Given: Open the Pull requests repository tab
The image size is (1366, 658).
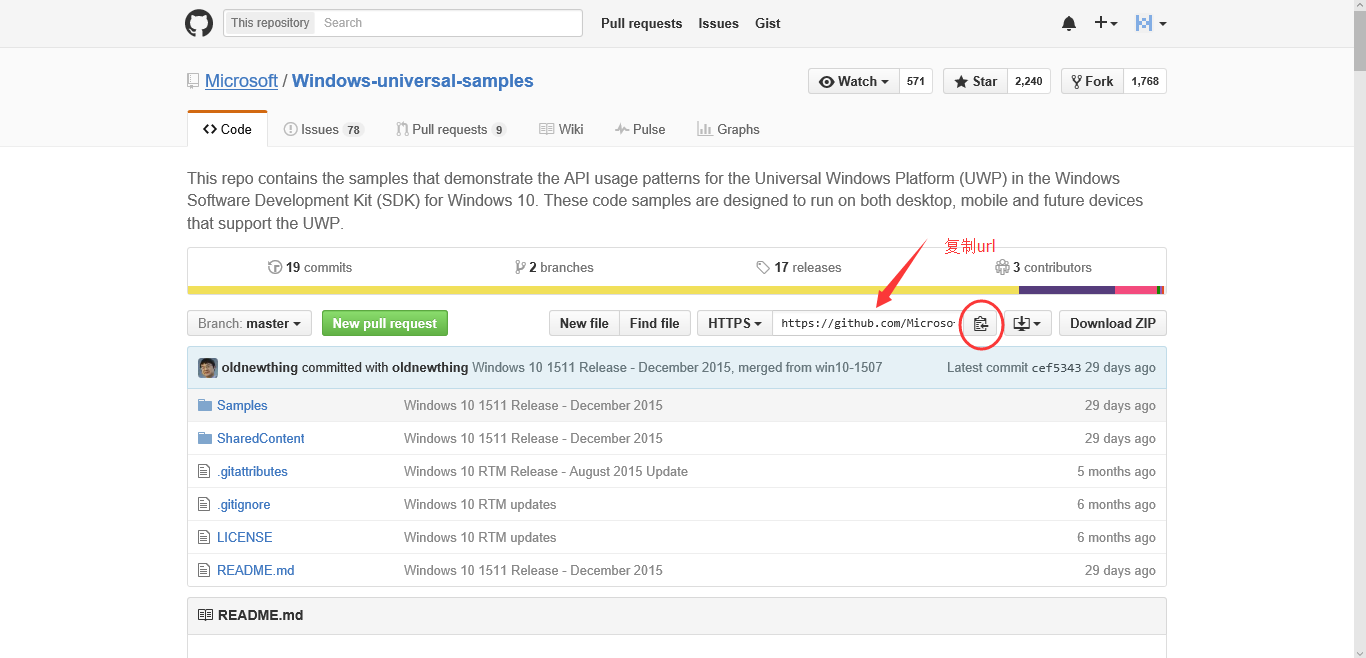Looking at the screenshot, I should [451, 129].
